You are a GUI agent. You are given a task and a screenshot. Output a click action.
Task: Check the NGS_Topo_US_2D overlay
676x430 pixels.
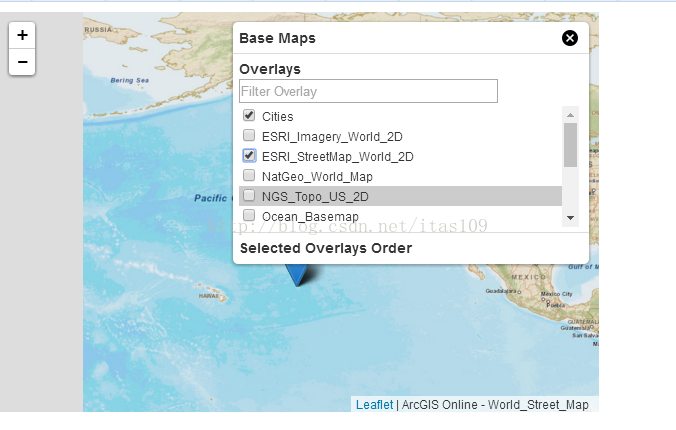click(249, 195)
